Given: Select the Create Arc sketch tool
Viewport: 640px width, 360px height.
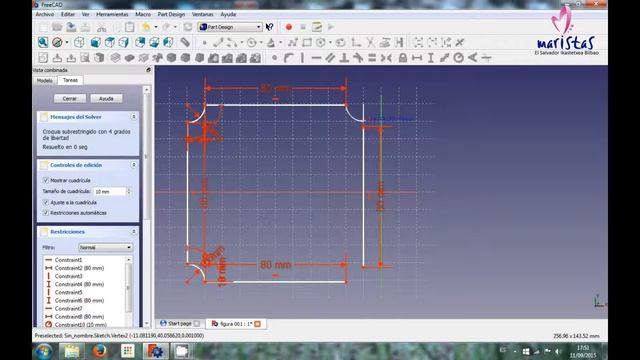Looking at the screenshot, I should pyautogui.click(x=232, y=42).
